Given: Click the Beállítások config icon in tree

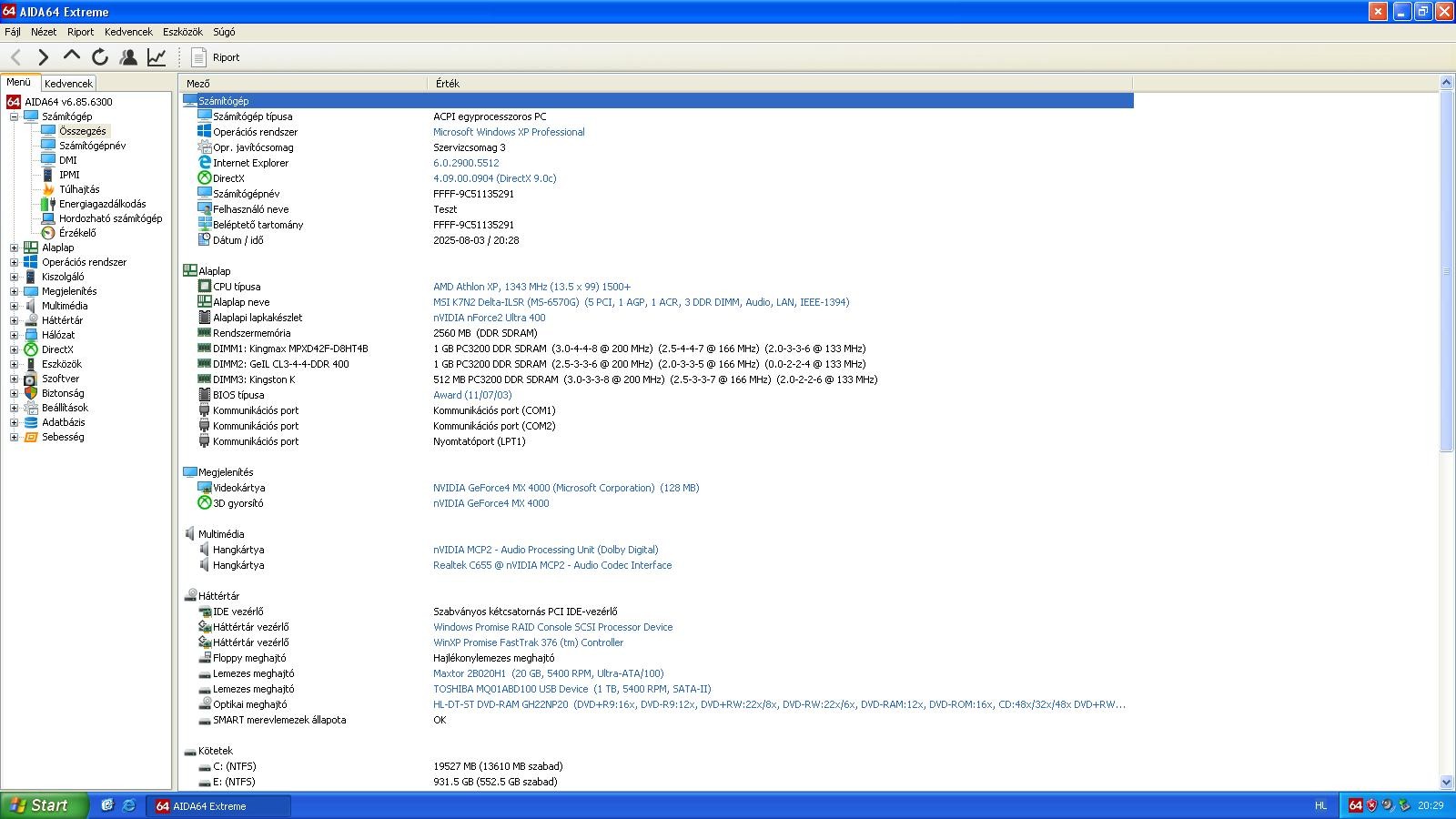Looking at the screenshot, I should [31, 408].
